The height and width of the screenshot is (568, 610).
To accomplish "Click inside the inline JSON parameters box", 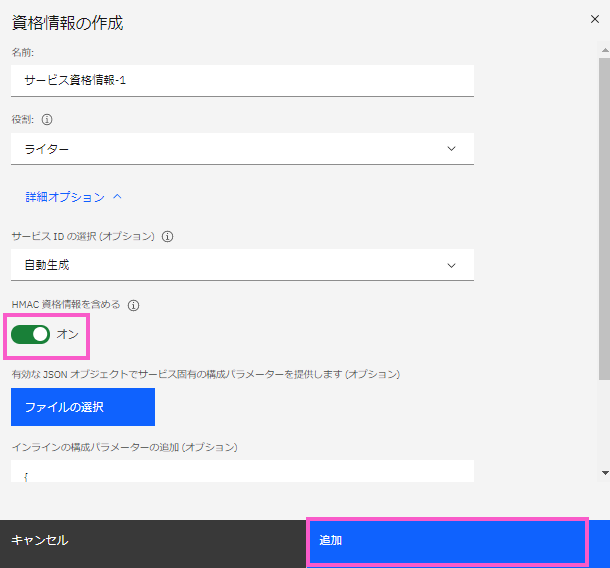I will coord(240,472).
